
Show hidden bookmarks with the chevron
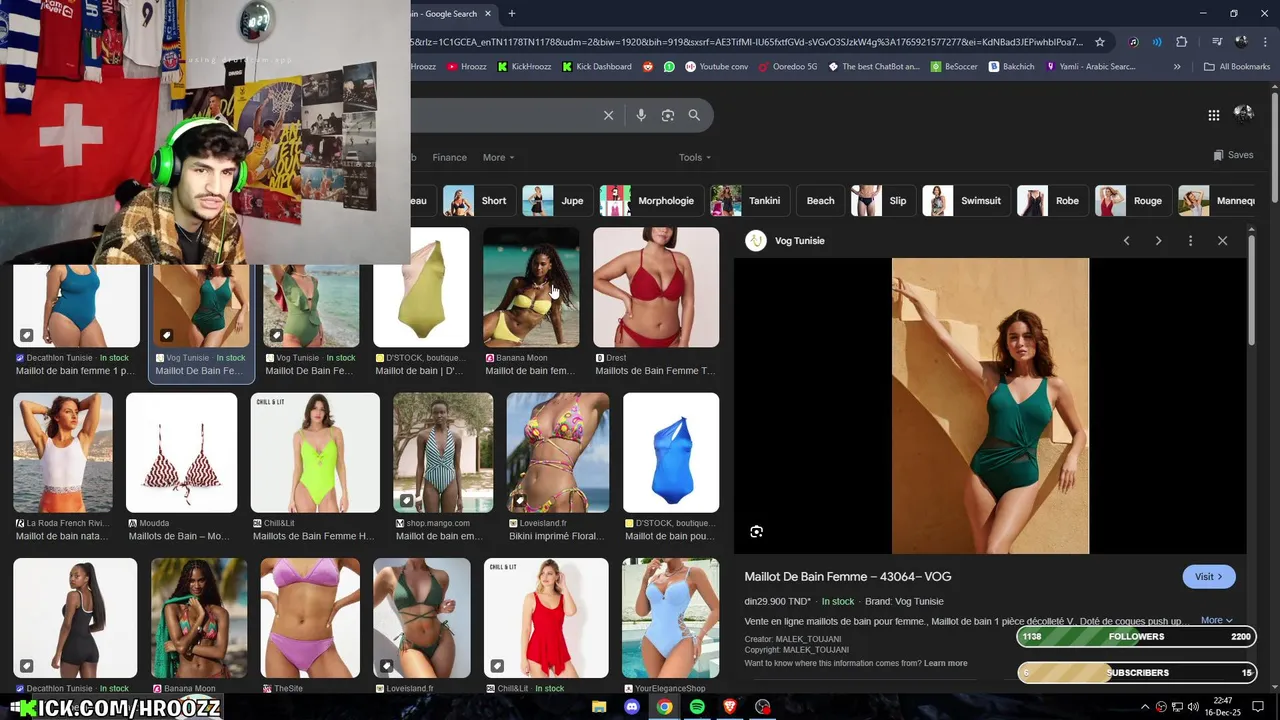(1177, 67)
